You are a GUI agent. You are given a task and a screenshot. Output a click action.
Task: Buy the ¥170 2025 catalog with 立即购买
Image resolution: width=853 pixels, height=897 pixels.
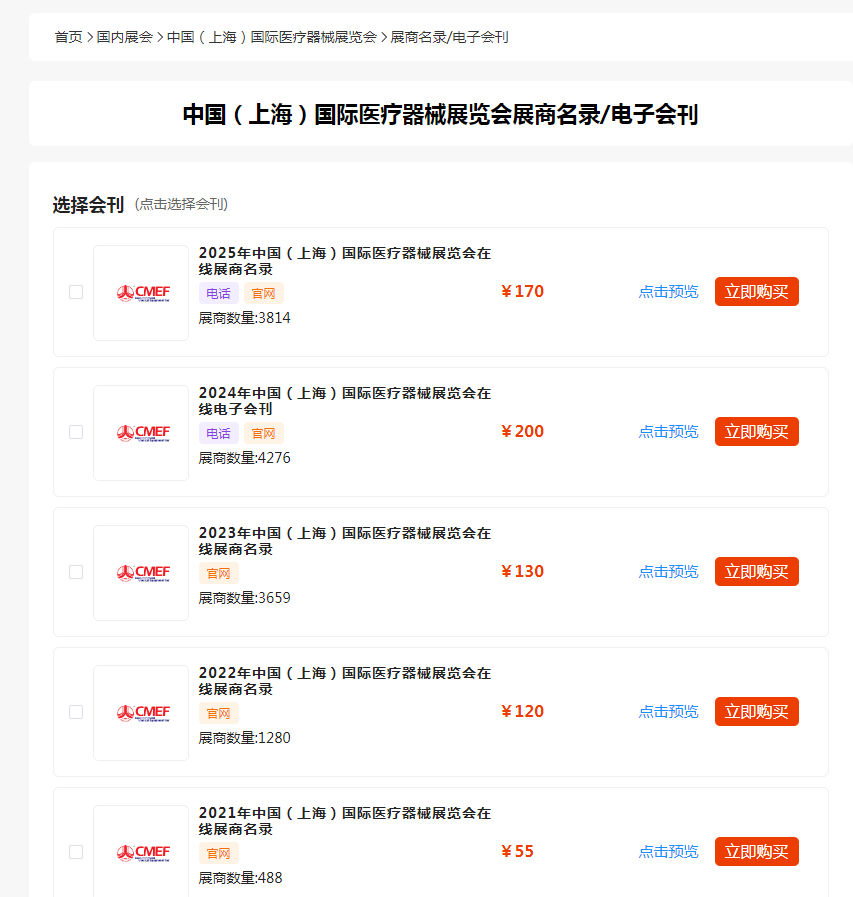click(756, 292)
